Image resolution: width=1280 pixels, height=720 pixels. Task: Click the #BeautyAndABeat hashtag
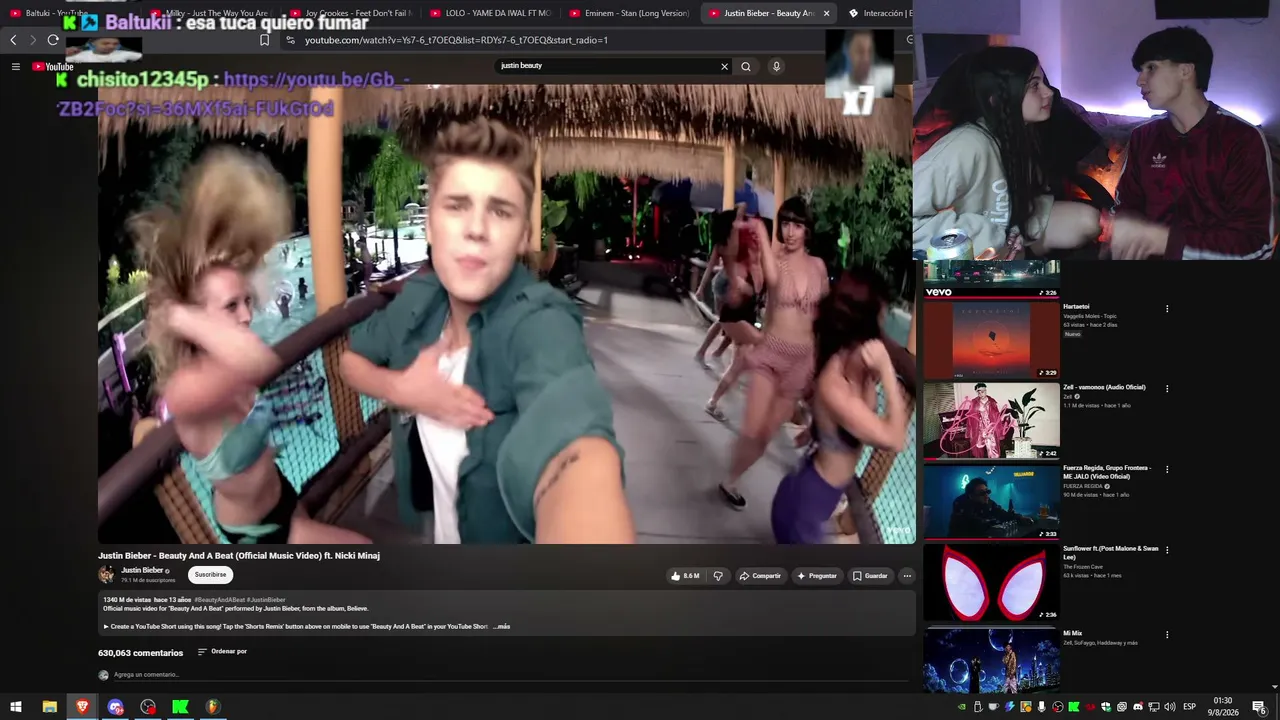tap(219, 600)
